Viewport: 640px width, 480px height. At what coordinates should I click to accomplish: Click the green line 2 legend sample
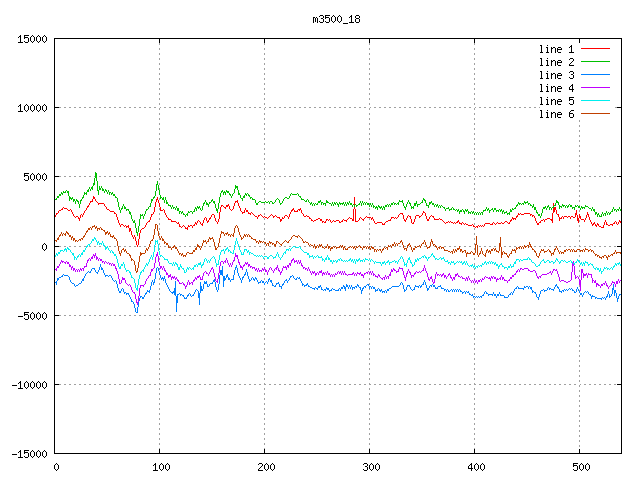[x=595, y=62]
